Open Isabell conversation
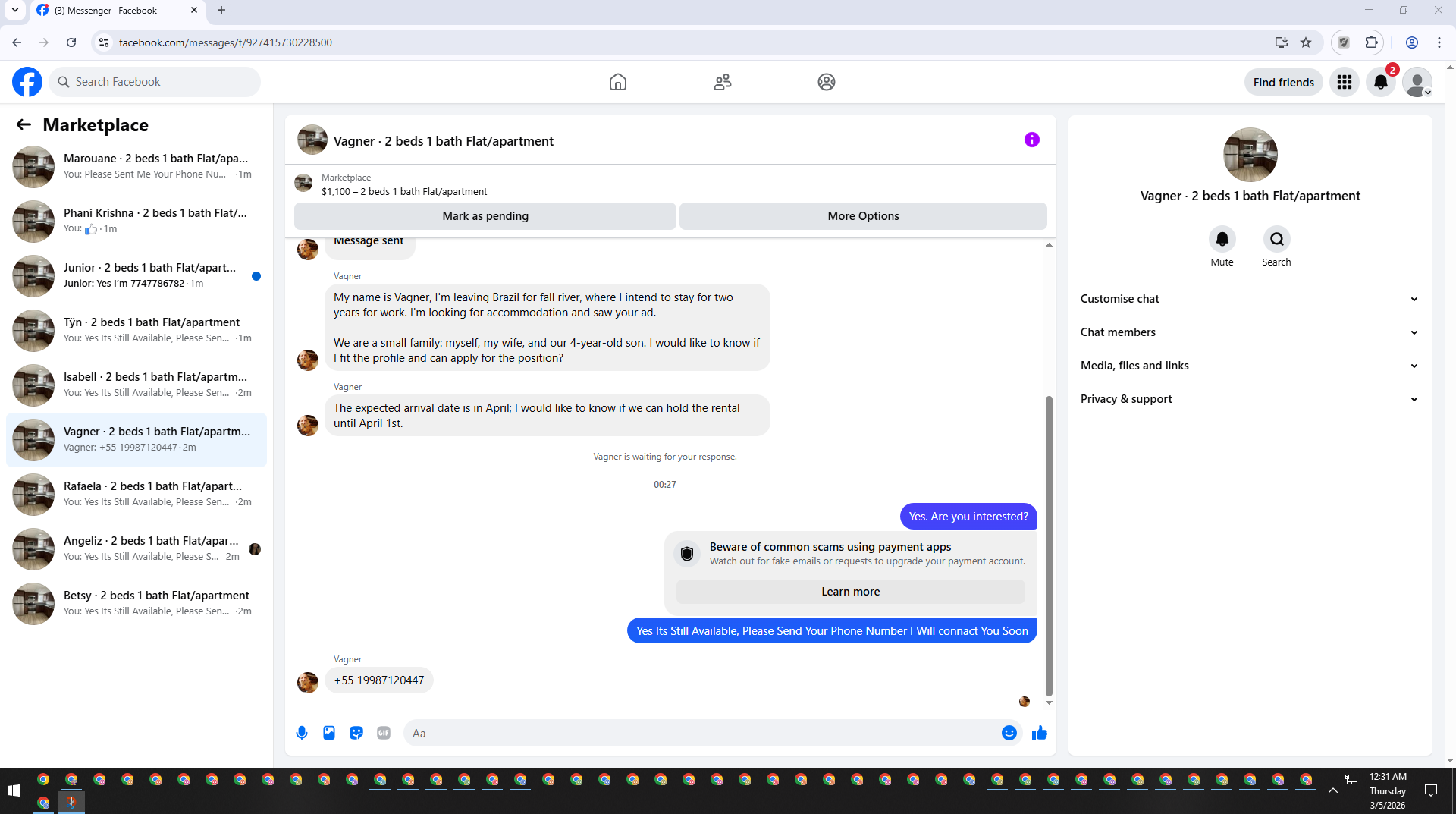 point(136,385)
